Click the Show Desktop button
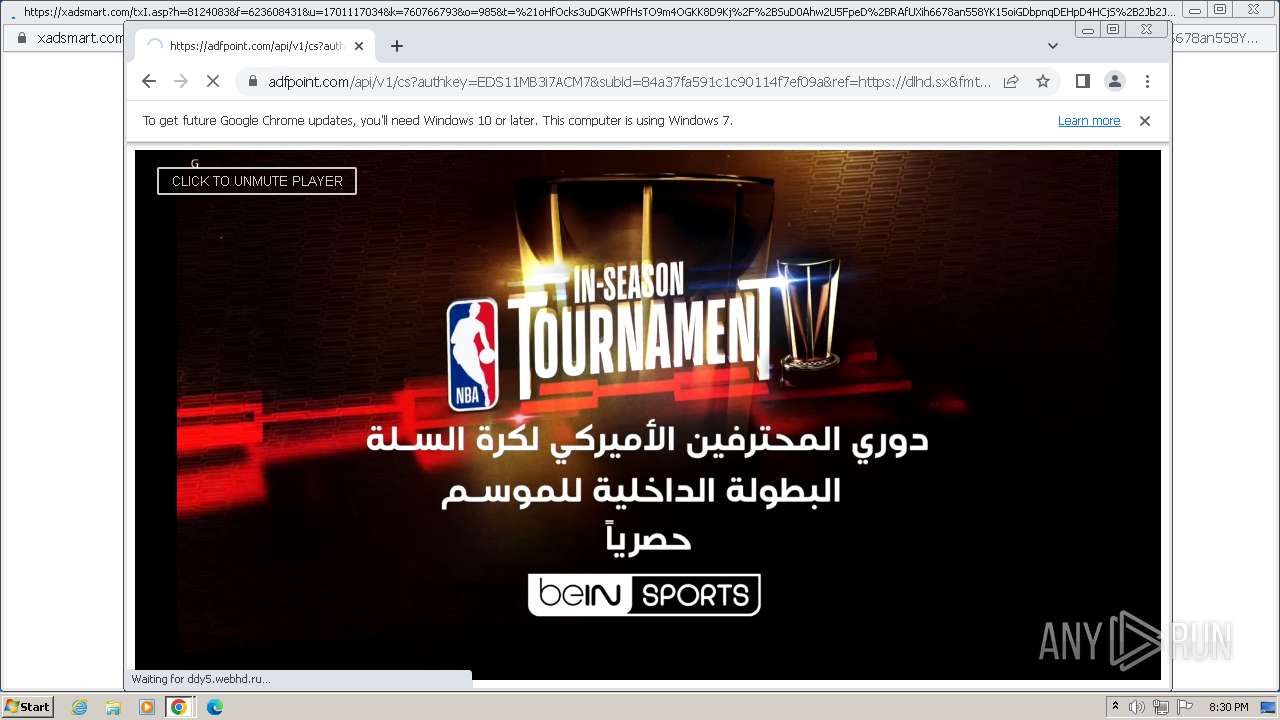The image size is (1280, 720). coord(1268,707)
